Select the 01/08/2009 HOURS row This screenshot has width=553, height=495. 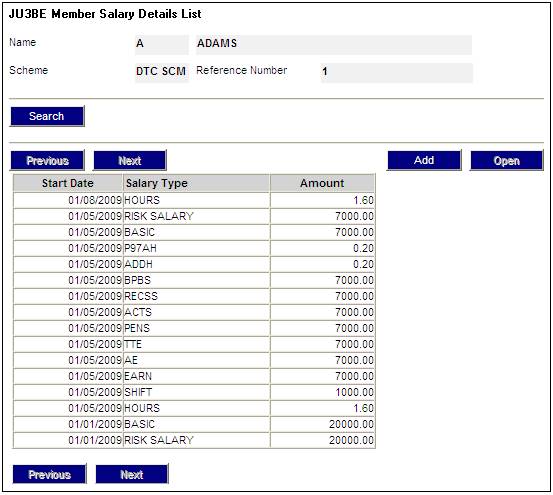pos(194,200)
